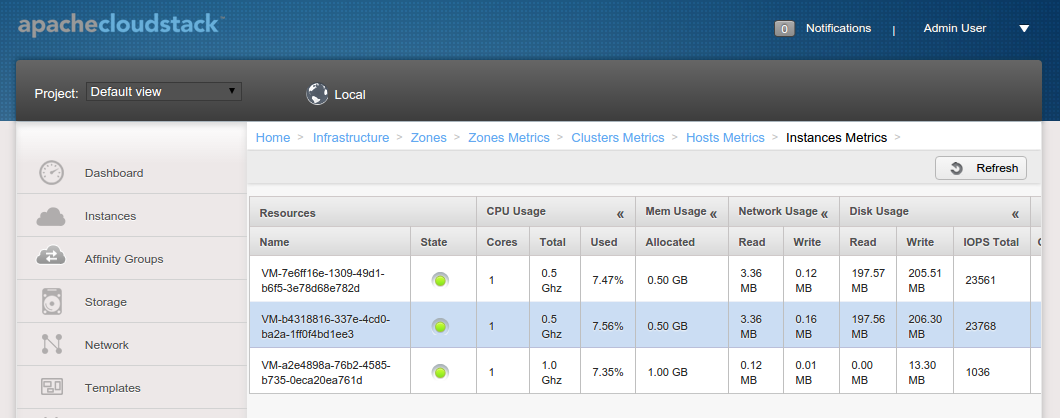This screenshot has width=1060, height=418.
Task: Sort by the Cores column header
Action: pos(504,241)
